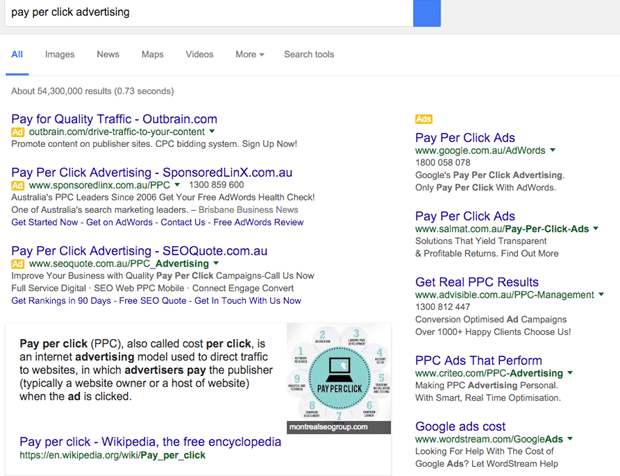The height and width of the screenshot is (476, 620).
Task: Expand the arrow next to sponsoredlinx.com.au/PPC
Action: point(177,185)
